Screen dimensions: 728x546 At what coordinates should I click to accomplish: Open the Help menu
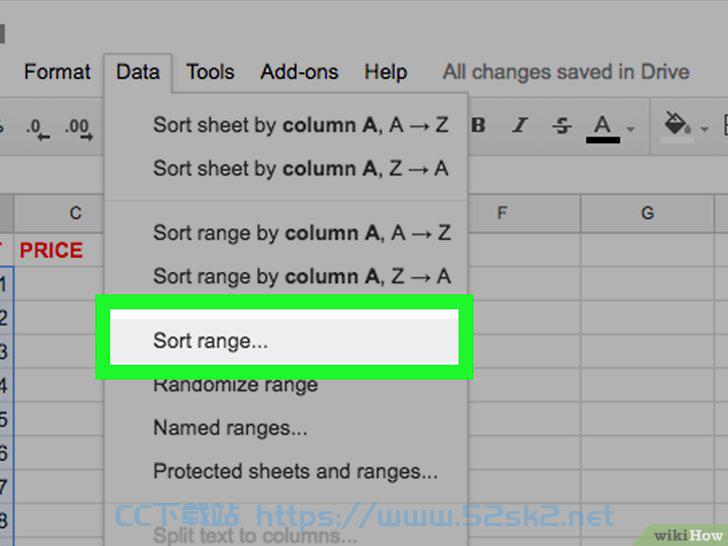click(386, 72)
